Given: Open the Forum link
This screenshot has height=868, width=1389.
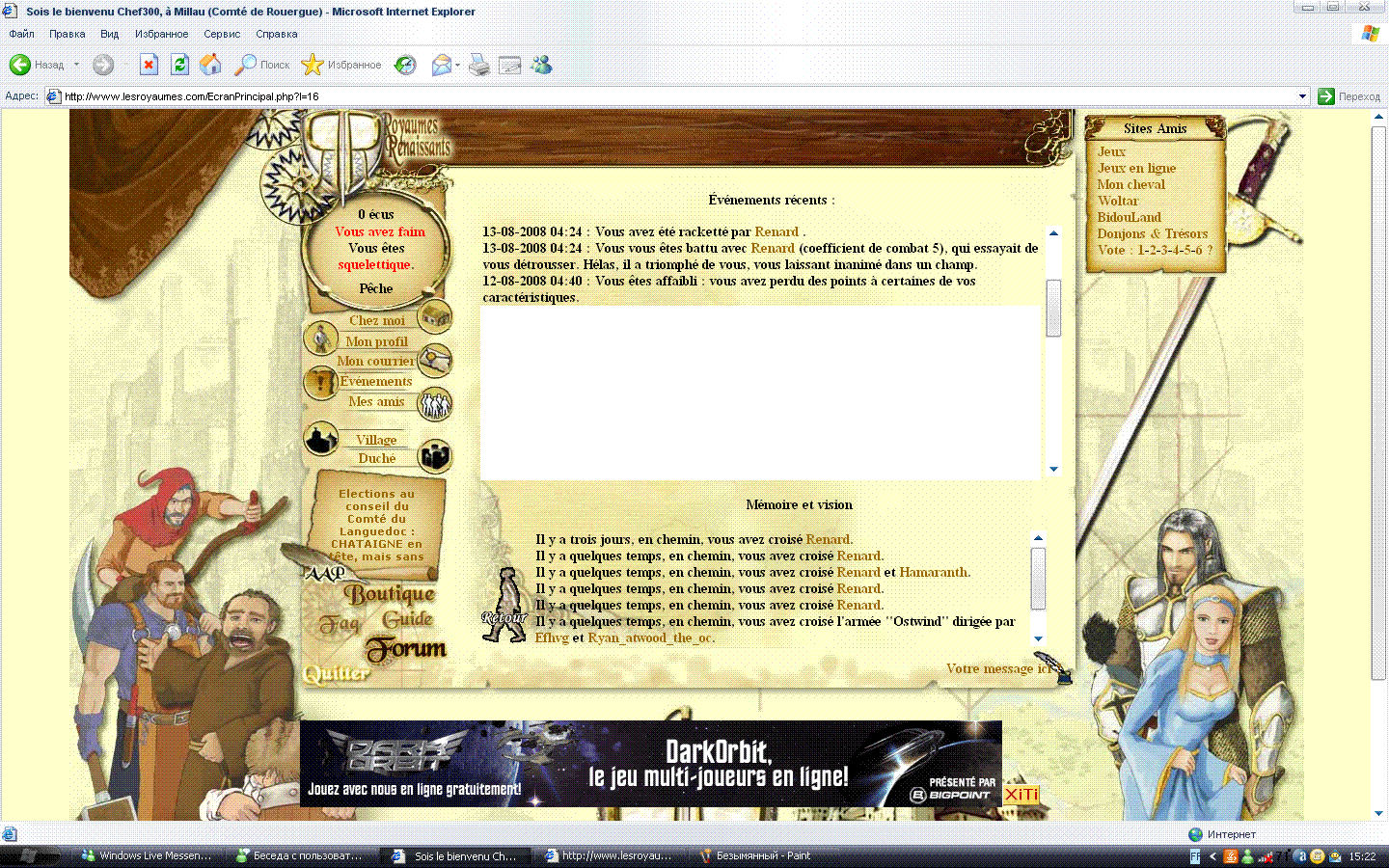Looking at the screenshot, I should click(406, 649).
